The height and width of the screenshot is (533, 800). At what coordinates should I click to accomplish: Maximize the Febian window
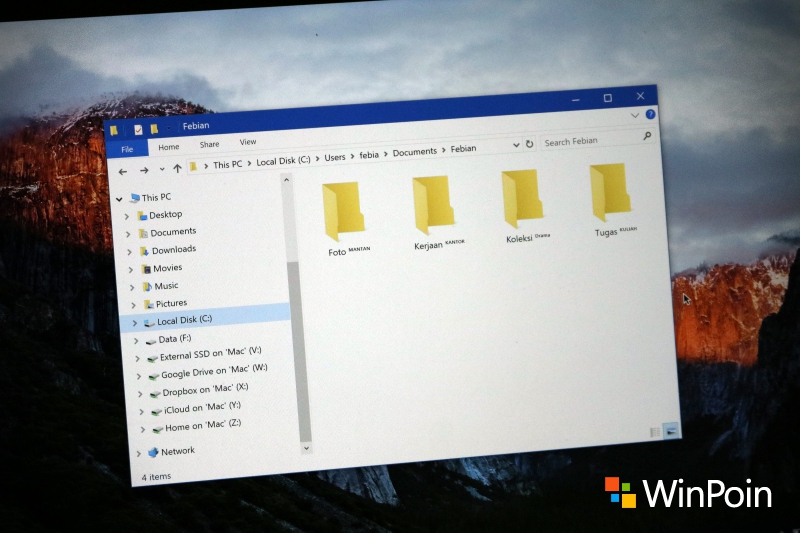607,97
